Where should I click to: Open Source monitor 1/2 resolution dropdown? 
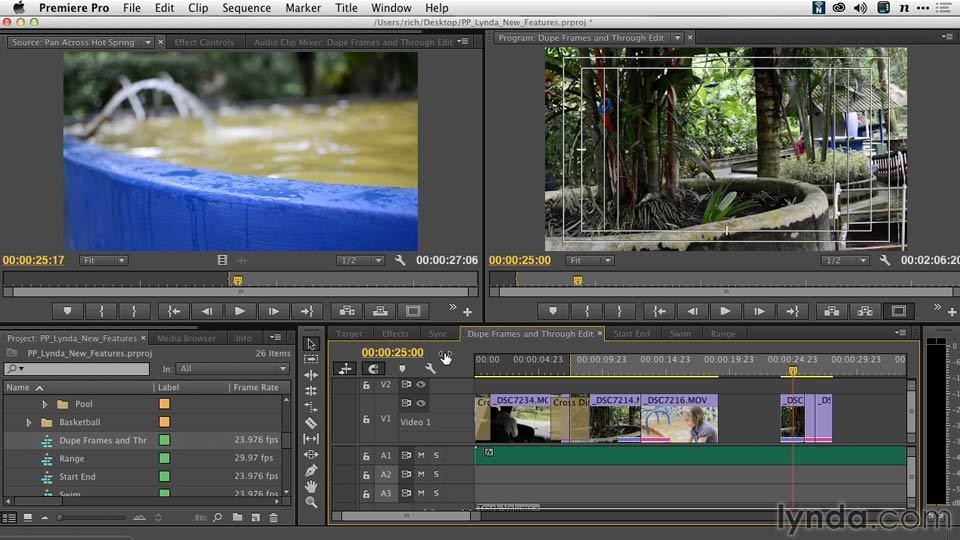pyautogui.click(x=360, y=260)
